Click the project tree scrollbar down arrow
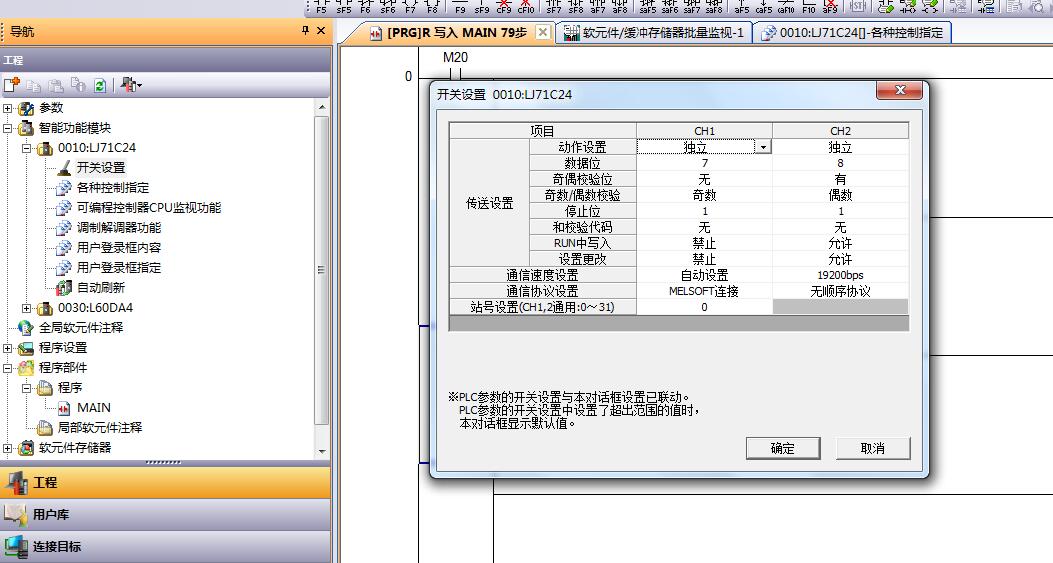This screenshot has width=1053, height=563. pyautogui.click(x=322, y=451)
